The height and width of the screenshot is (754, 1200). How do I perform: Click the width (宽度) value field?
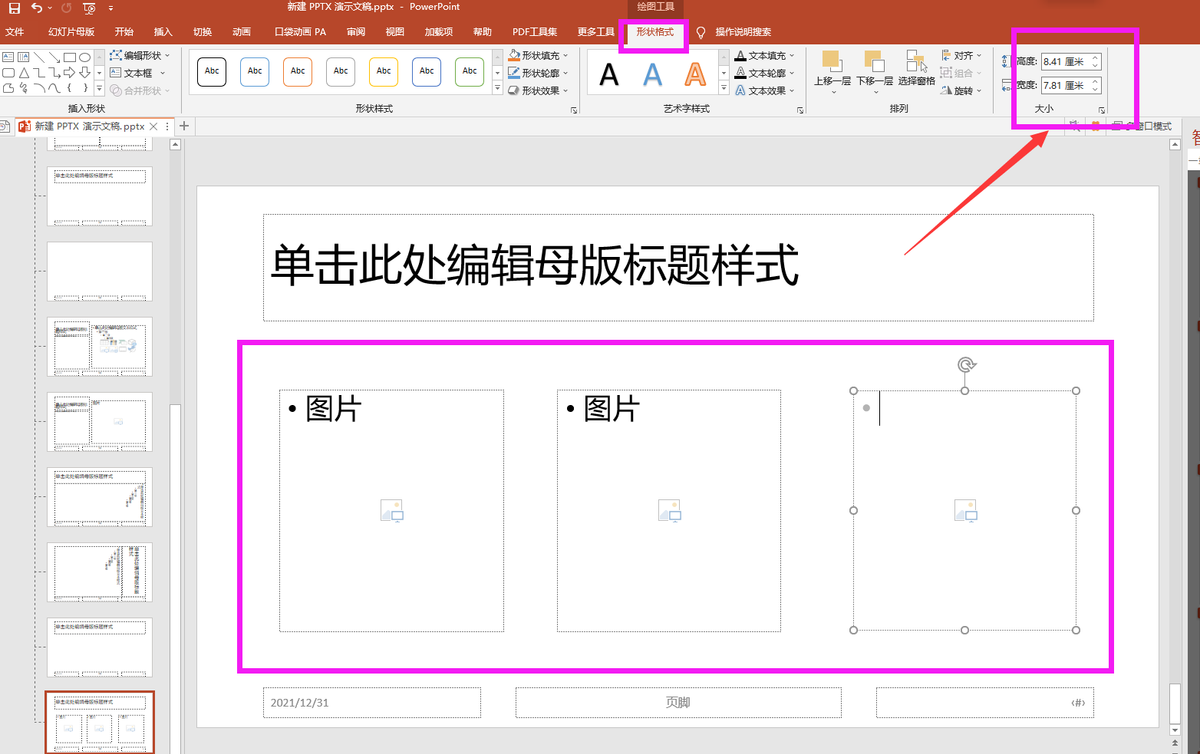pyautogui.click(x=1064, y=86)
